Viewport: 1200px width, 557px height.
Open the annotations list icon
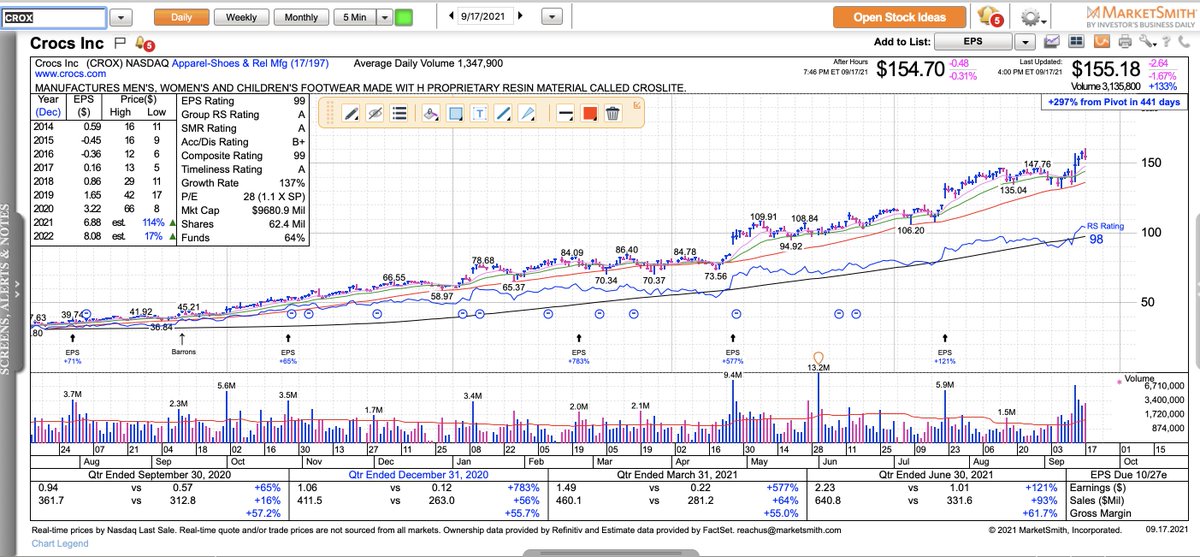pos(400,114)
